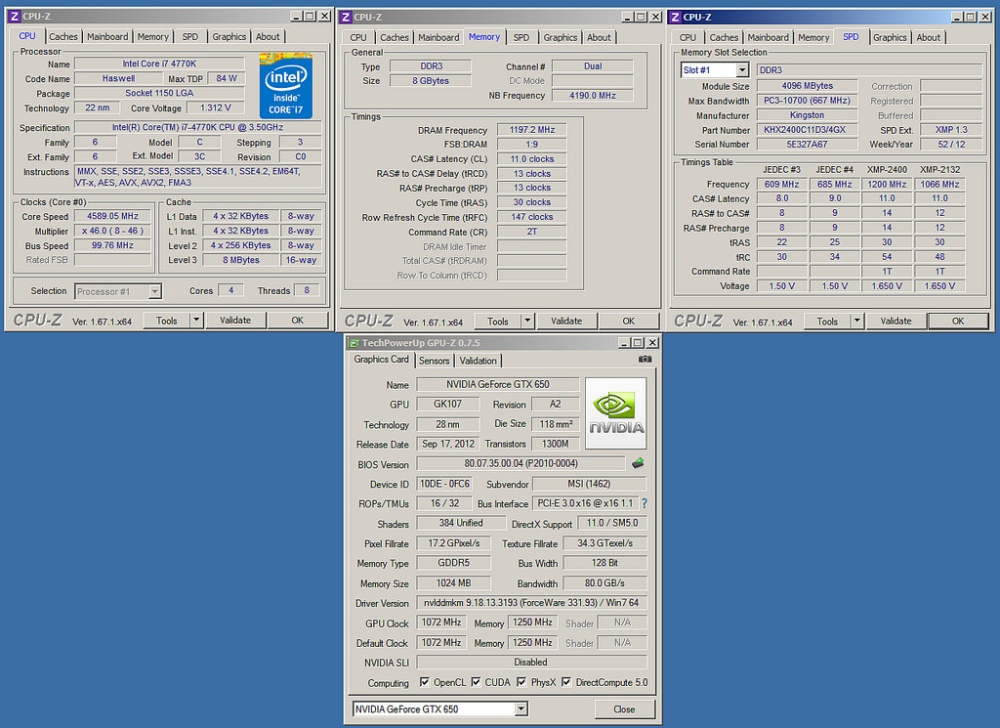Toggle the OpenCL checkbox
Image resolution: width=1000 pixels, height=728 pixels.
[x=424, y=682]
